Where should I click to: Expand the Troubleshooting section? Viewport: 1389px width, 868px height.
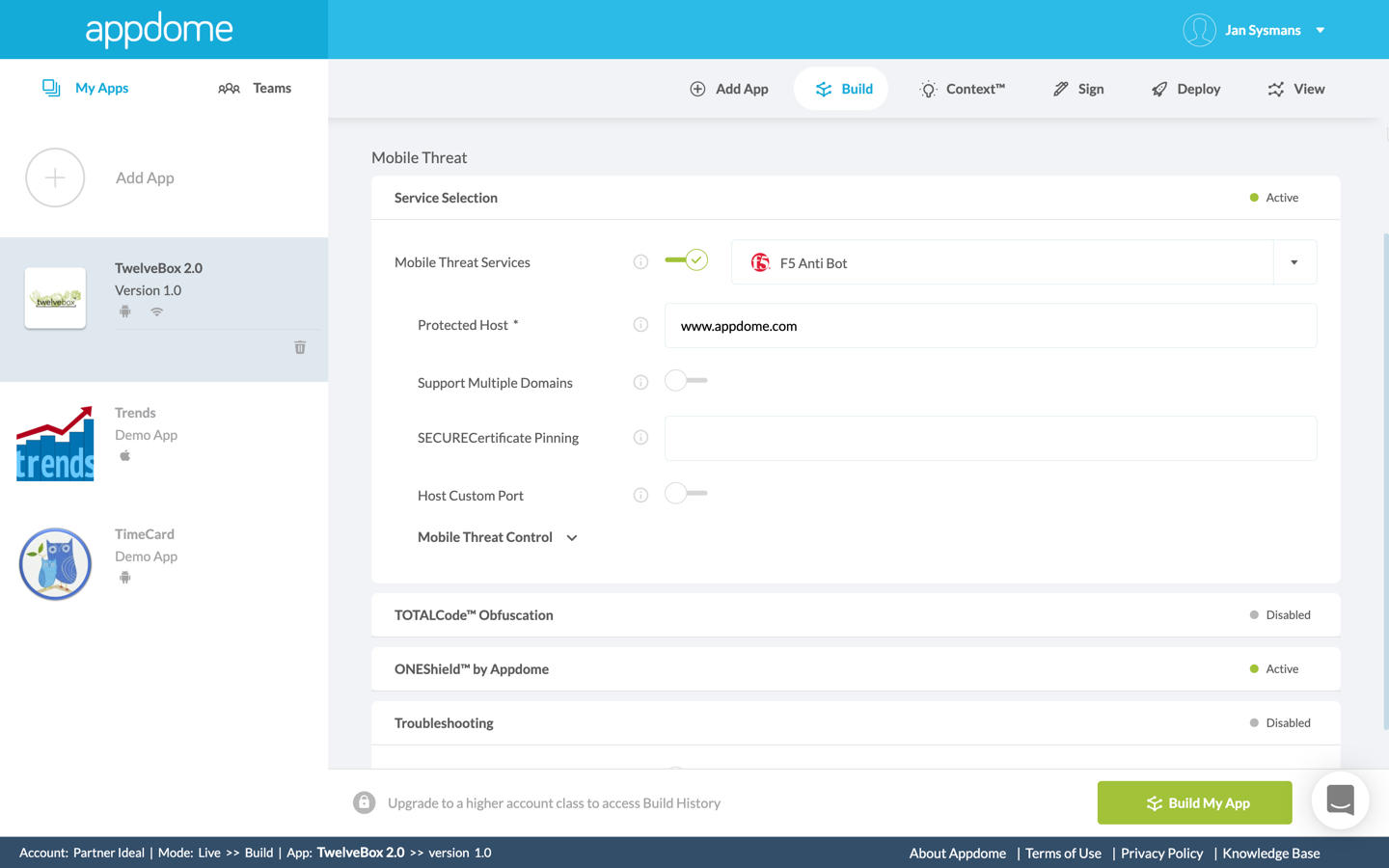[856, 723]
